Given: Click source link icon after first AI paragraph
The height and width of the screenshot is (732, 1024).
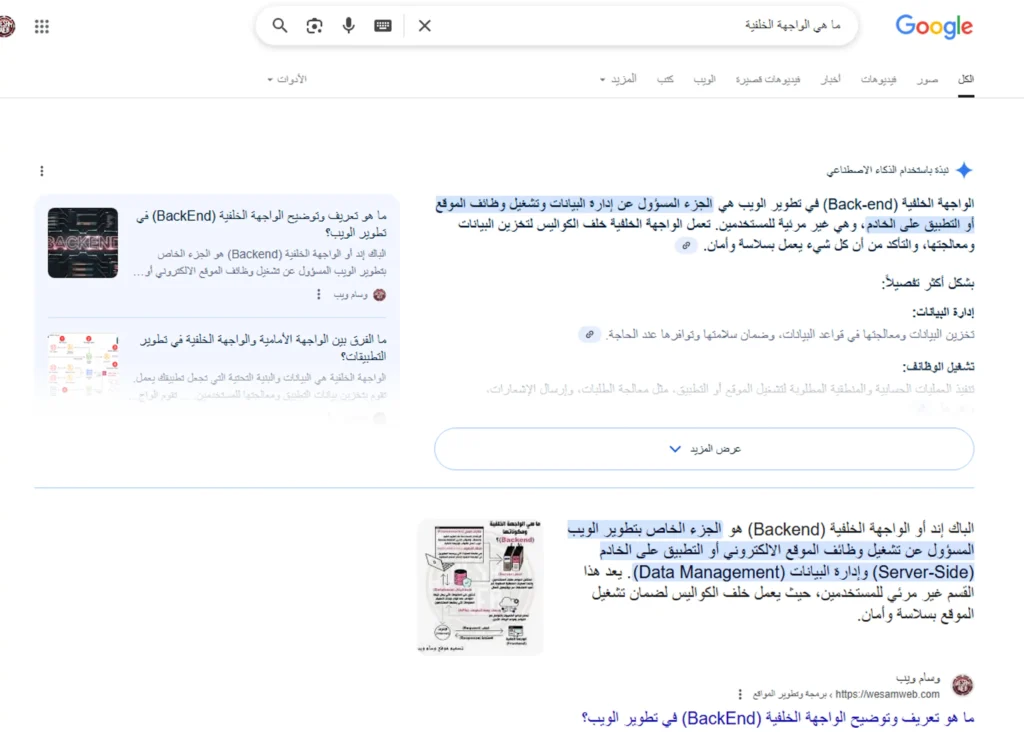Looking at the screenshot, I should (x=686, y=246).
